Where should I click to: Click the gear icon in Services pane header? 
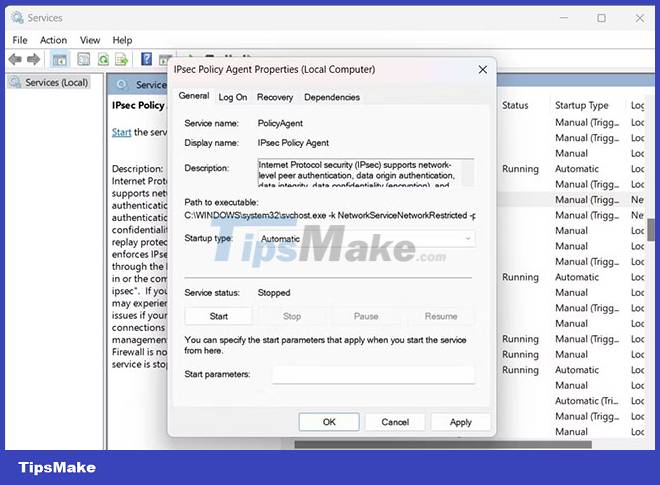point(122,85)
